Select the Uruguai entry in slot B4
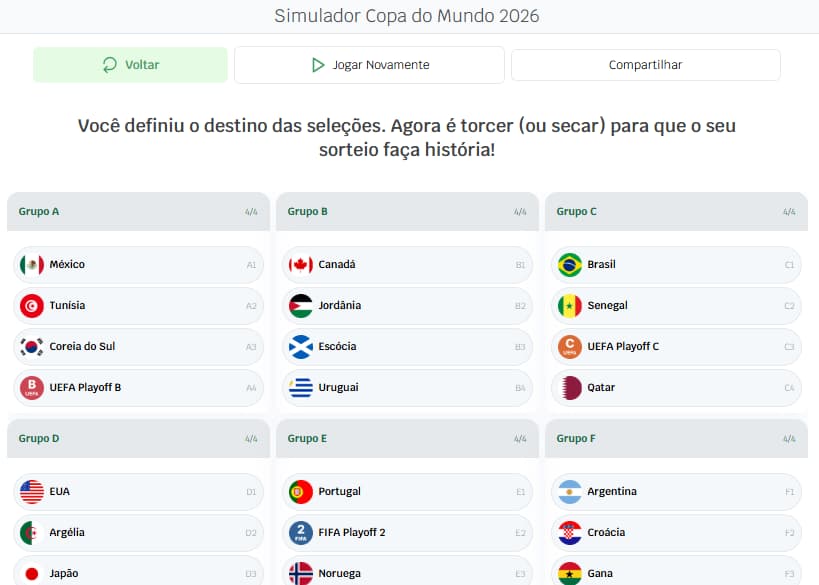This screenshot has height=585, width=819. click(406, 387)
